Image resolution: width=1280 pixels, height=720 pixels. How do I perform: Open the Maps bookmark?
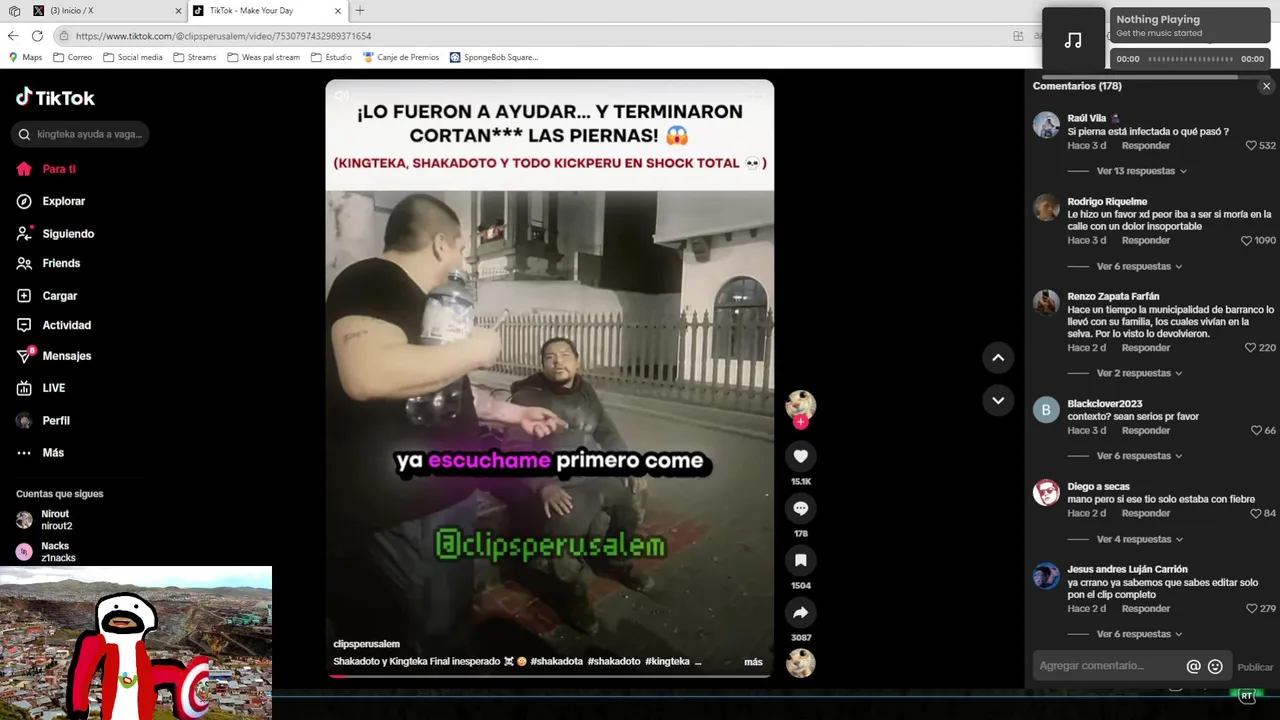[26, 57]
